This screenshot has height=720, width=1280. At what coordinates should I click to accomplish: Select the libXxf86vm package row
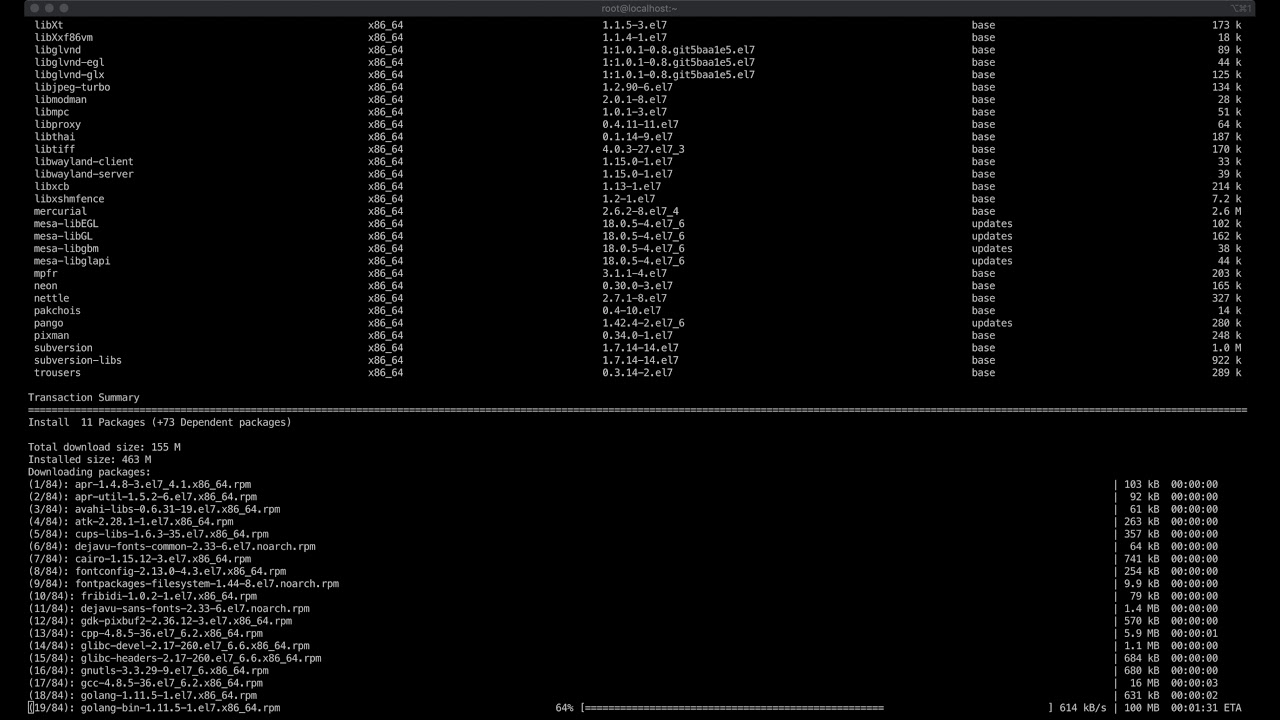(x=637, y=37)
